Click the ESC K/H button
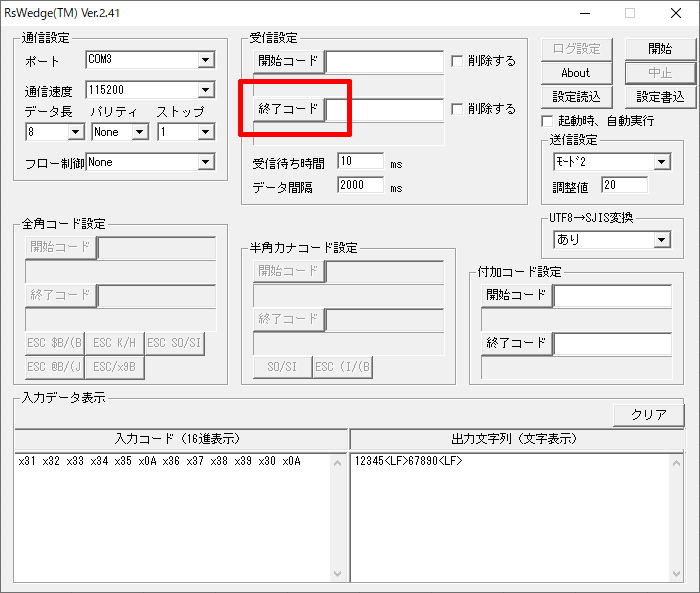The image size is (700, 593). click(114, 343)
